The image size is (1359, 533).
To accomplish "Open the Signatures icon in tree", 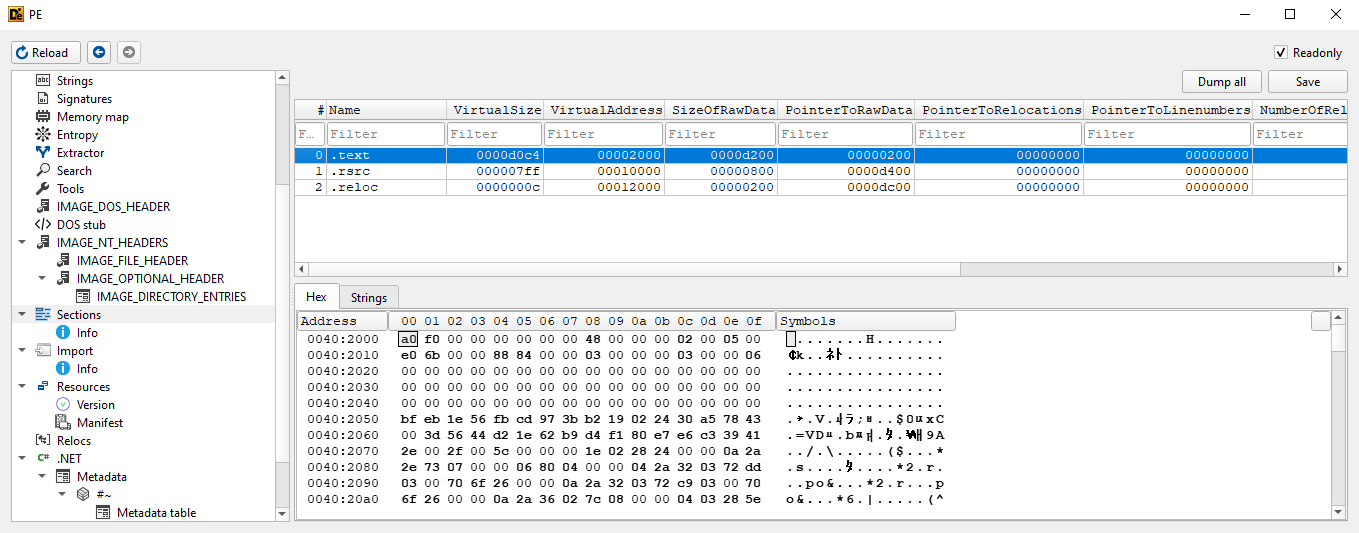I will click(x=42, y=98).
